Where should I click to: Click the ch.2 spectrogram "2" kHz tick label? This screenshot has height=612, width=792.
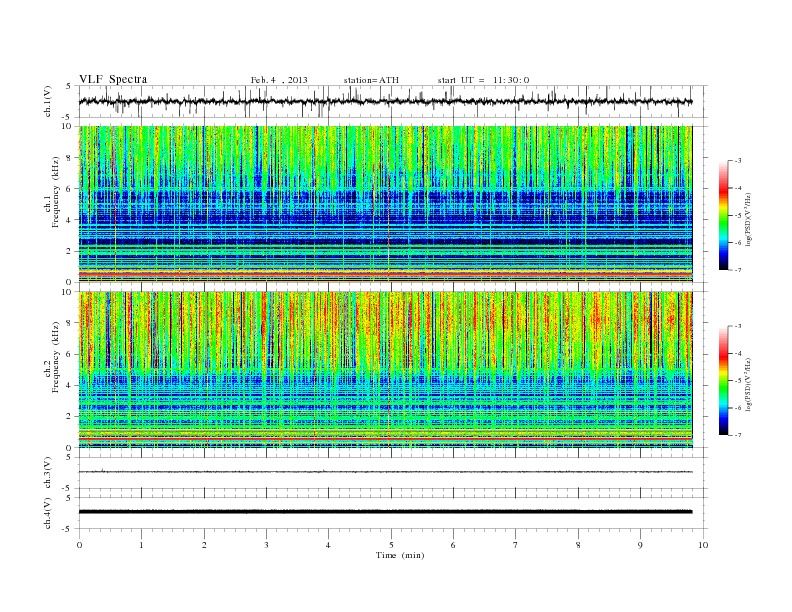point(70,417)
